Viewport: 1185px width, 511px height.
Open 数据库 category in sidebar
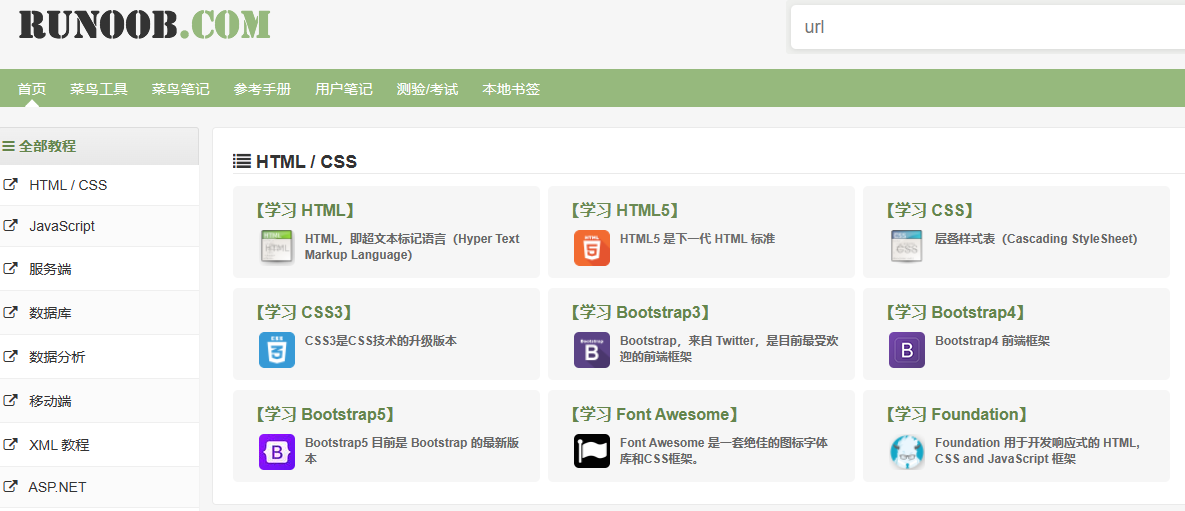click(x=50, y=313)
